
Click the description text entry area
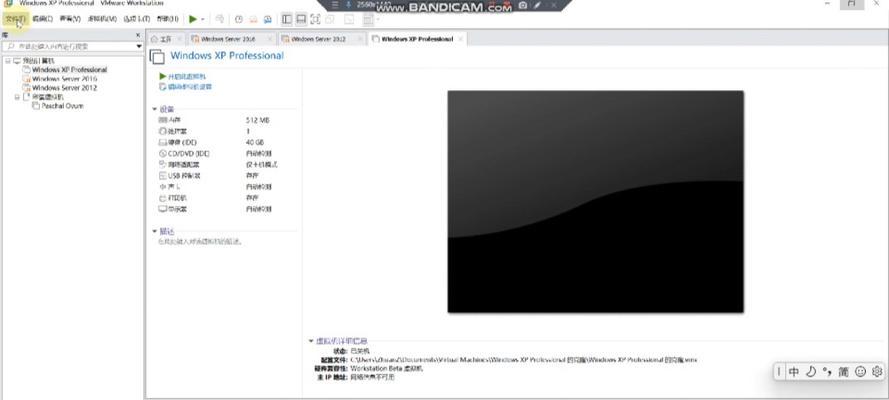point(201,242)
